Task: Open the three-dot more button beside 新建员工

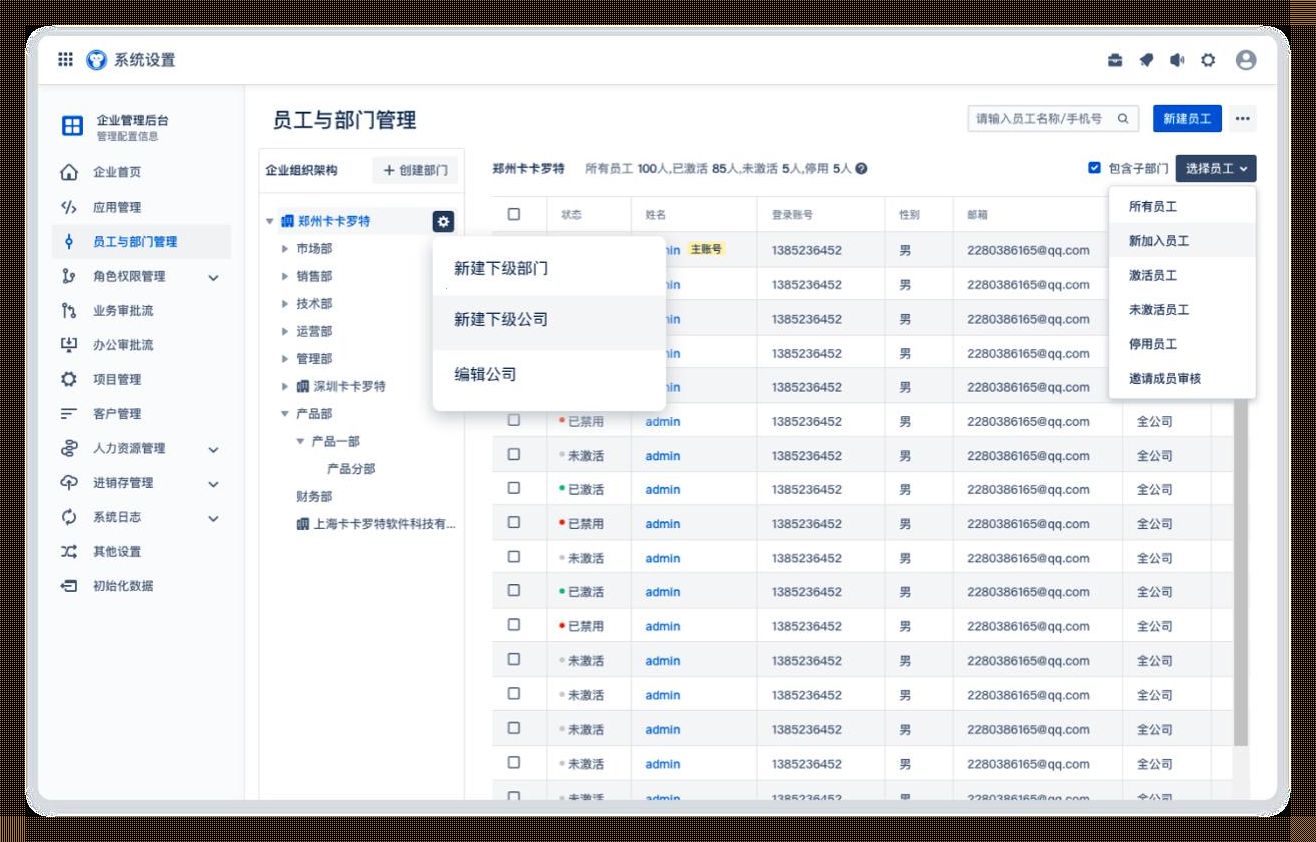Action: tap(1242, 118)
